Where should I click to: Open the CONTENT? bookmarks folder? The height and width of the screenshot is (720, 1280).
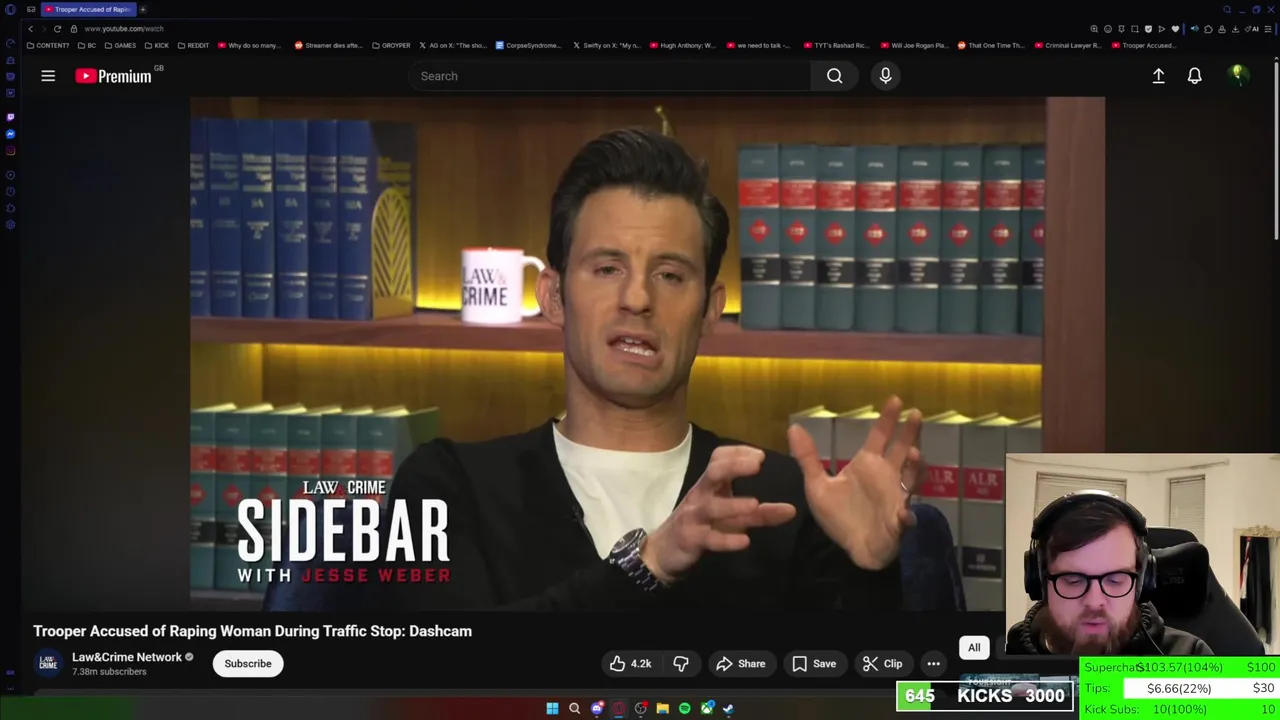coord(48,45)
